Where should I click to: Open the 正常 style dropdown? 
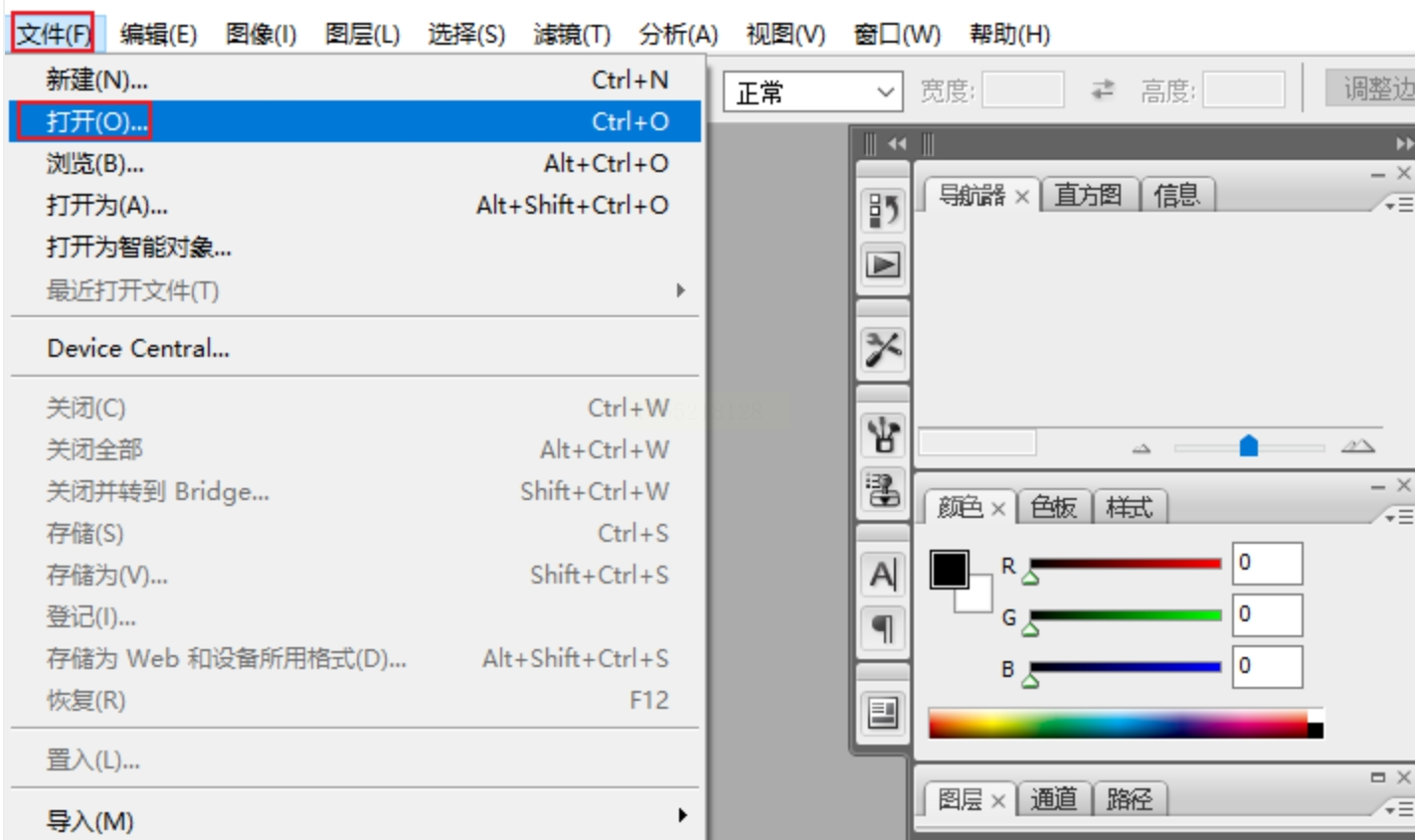click(812, 92)
